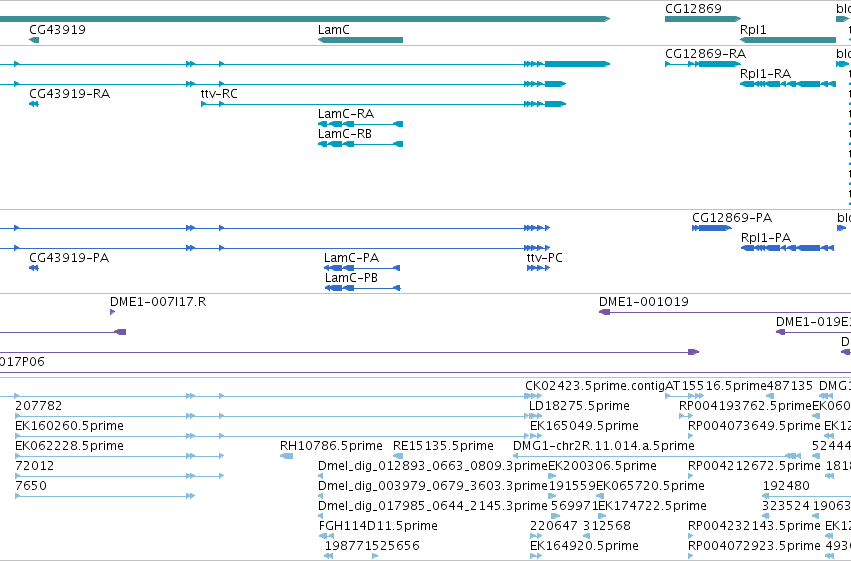Select the CK02423.5prime.contig EST label
851x561 pixels.
pos(595,386)
